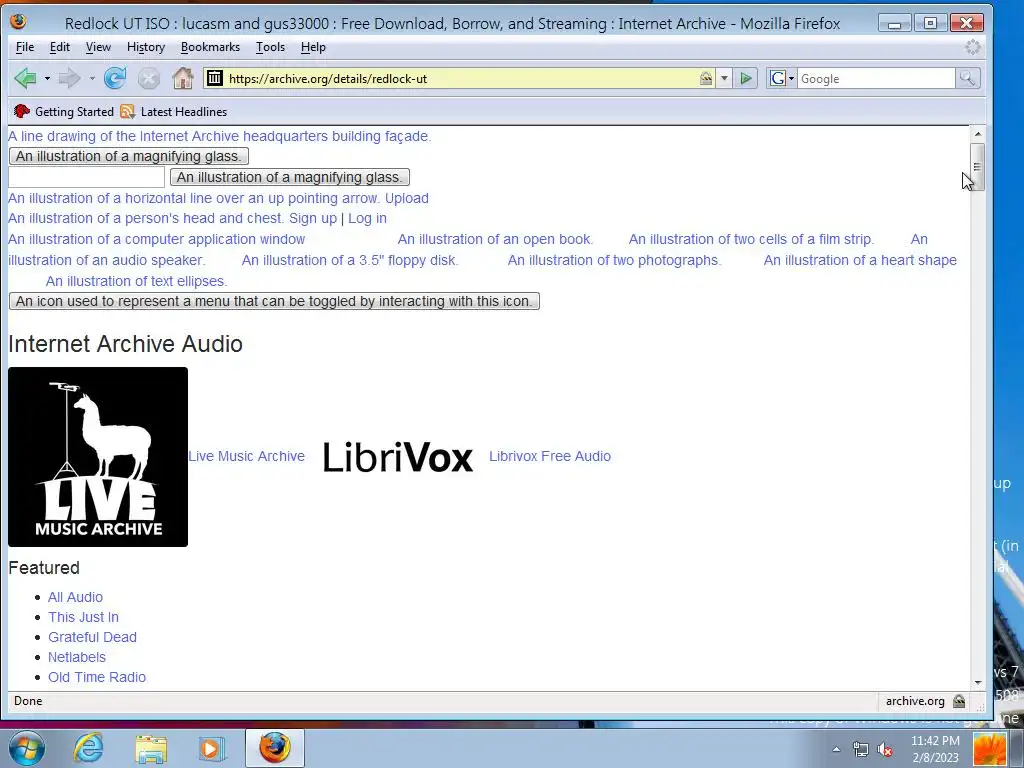Click the lock icon in the URL bar
1024x768 pixels.
click(x=706, y=78)
